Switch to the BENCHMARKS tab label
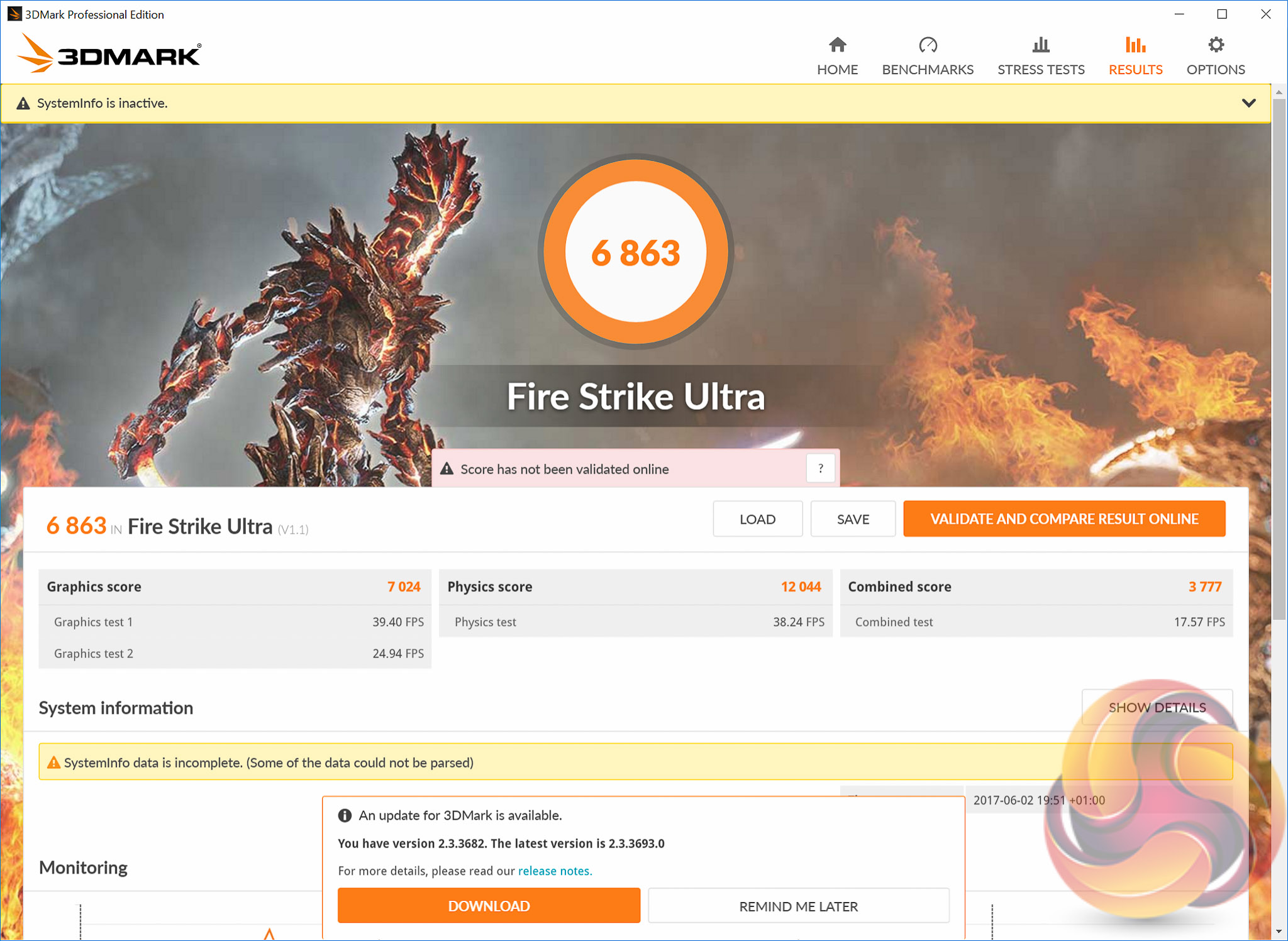Image resolution: width=1288 pixels, height=941 pixels. click(928, 70)
